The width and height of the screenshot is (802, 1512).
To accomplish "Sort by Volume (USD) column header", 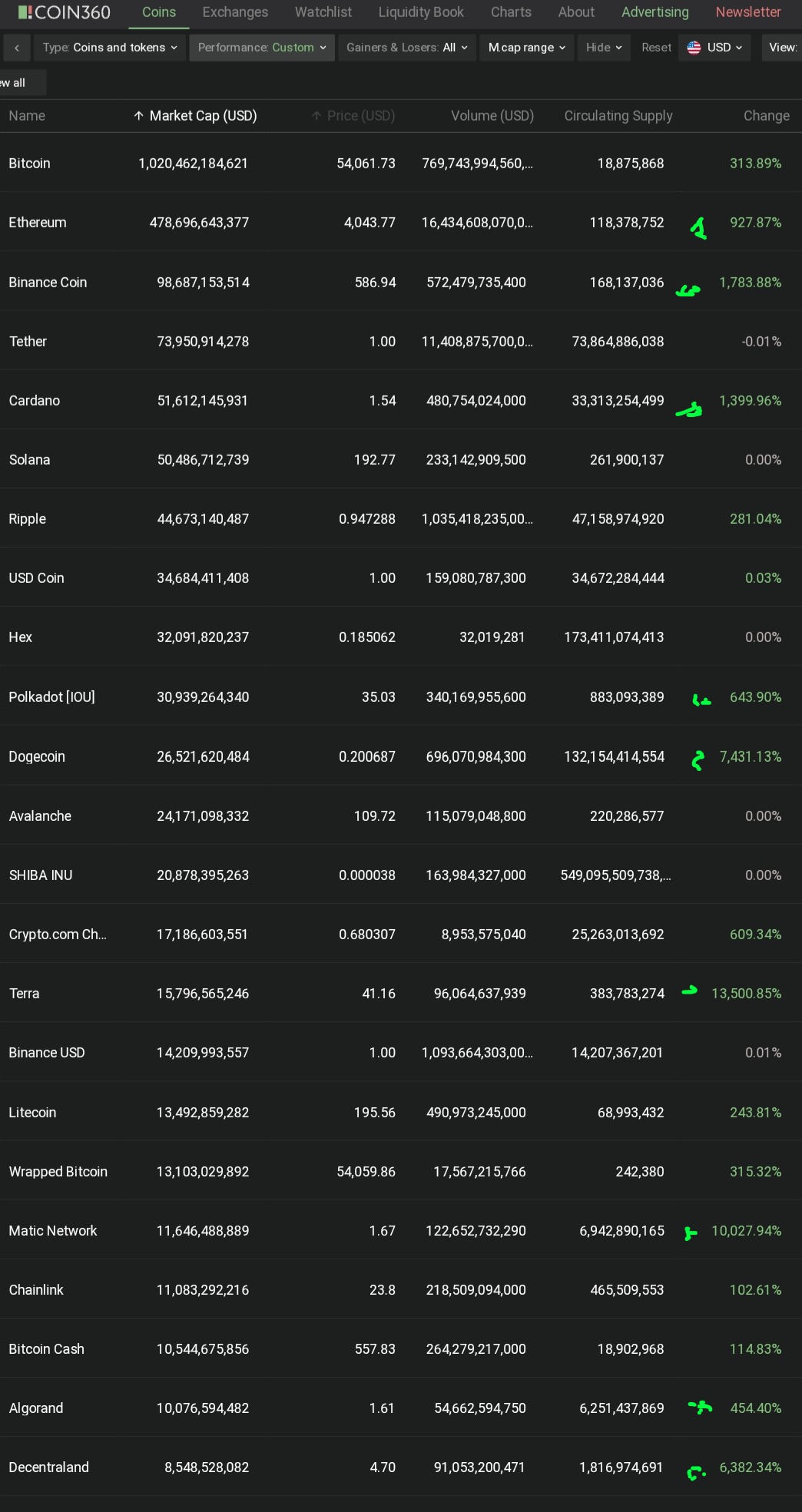I will [492, 116].
